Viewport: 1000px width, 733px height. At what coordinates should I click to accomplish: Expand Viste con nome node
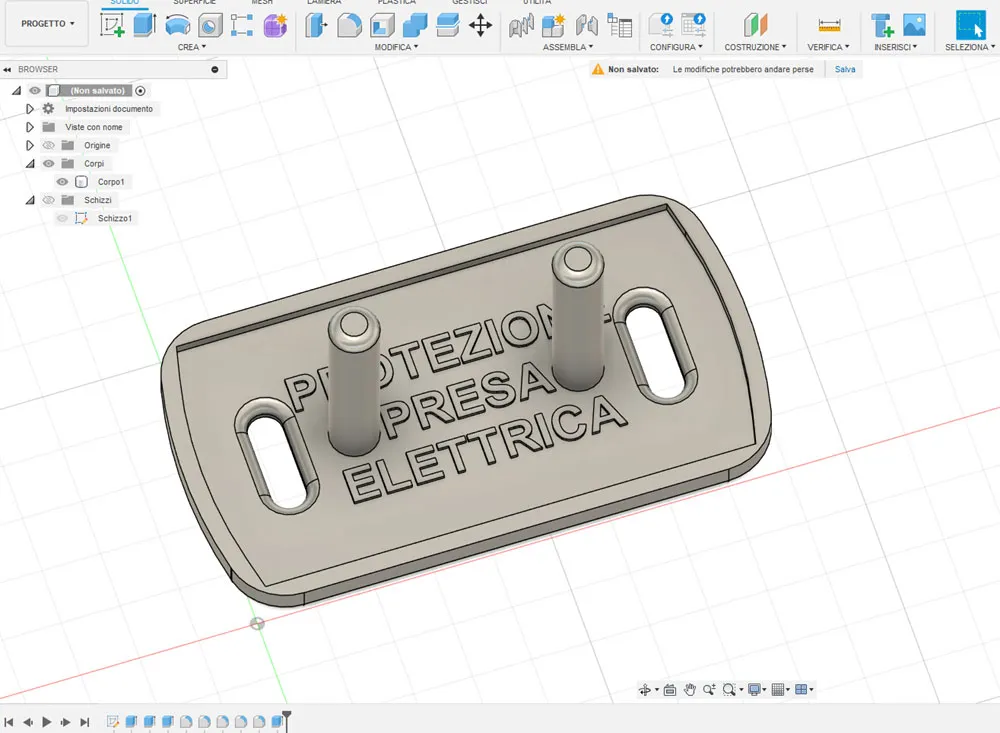pos(29,127)
